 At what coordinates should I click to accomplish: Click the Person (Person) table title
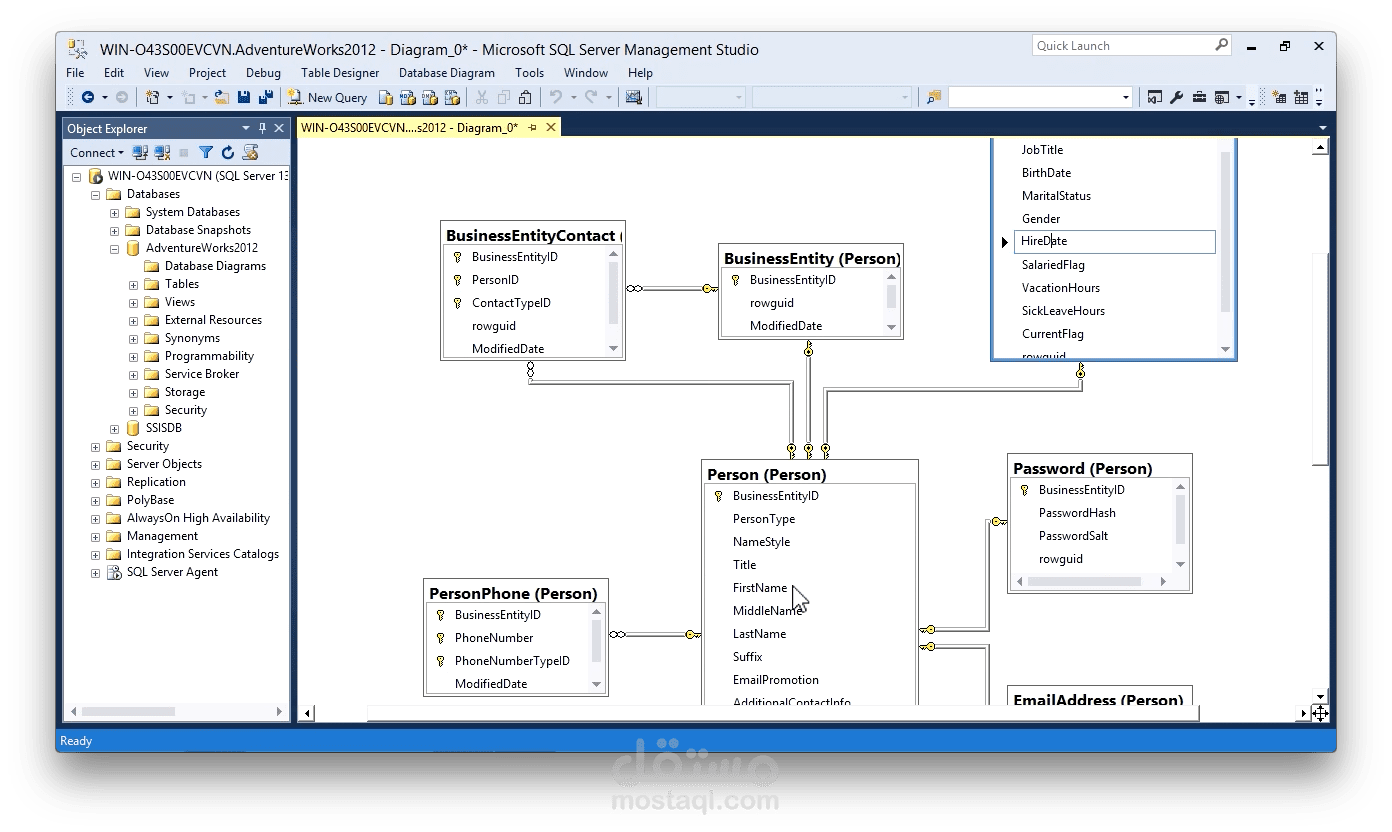(x=766, y=475)
